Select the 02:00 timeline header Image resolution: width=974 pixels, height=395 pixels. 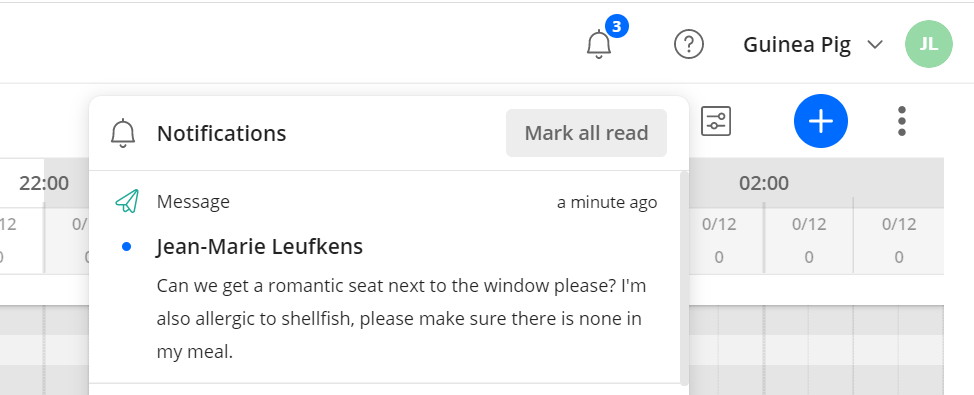763,183
